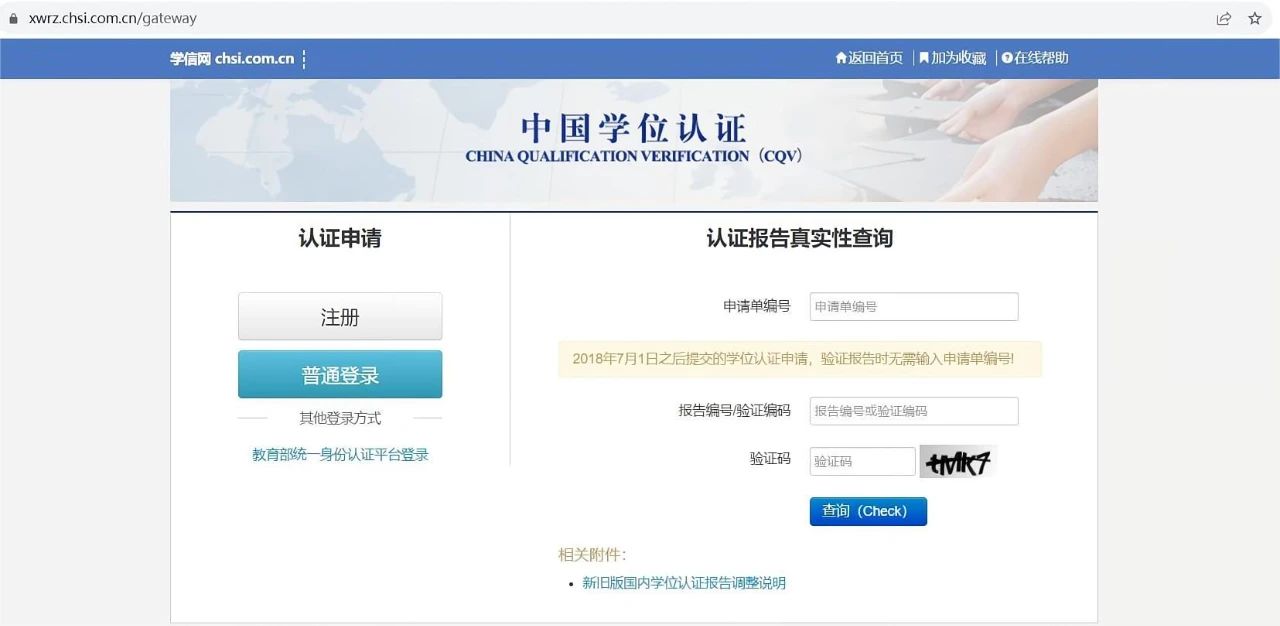This screenshot has width=1280, height=626.
Task: Focus the 申请单编号 input field
Action: point(914,306)
